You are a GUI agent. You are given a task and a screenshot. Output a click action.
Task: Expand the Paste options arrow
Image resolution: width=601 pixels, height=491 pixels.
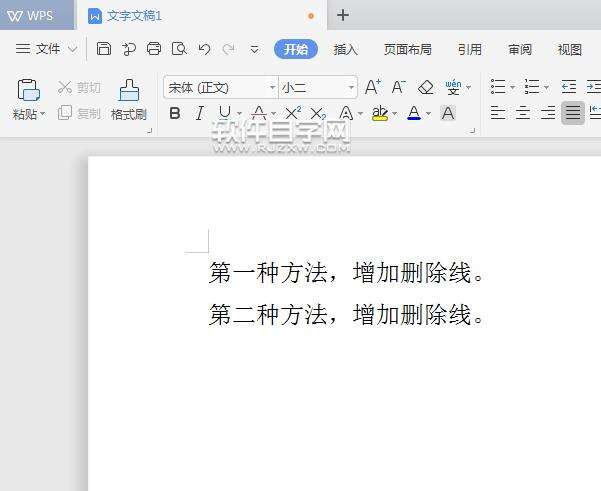[x=43, y=114]
